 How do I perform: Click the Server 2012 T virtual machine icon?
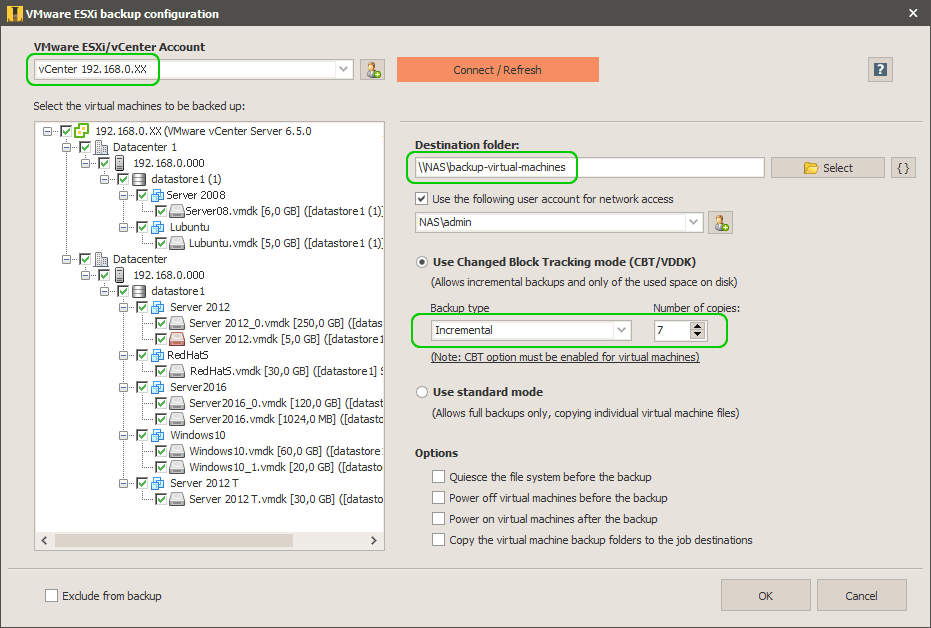[x=158, y=483]
